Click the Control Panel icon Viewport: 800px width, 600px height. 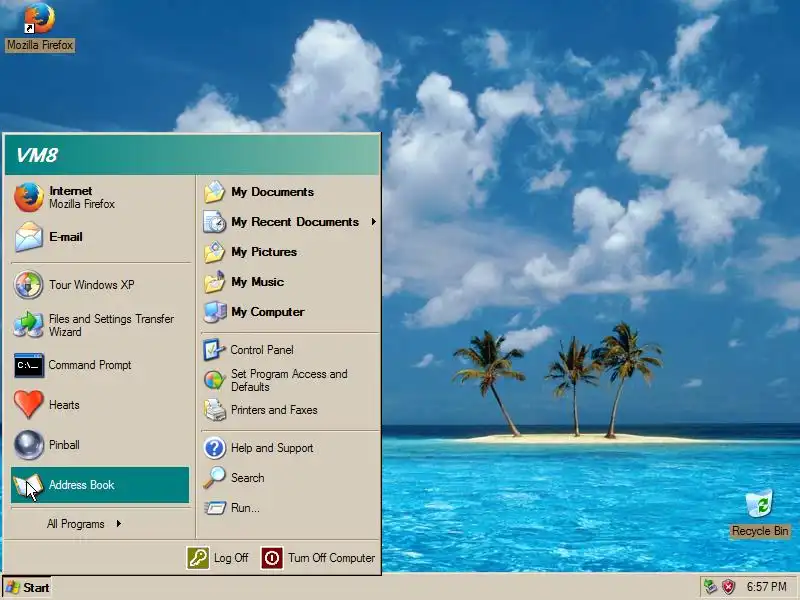(x=214, y=350)
